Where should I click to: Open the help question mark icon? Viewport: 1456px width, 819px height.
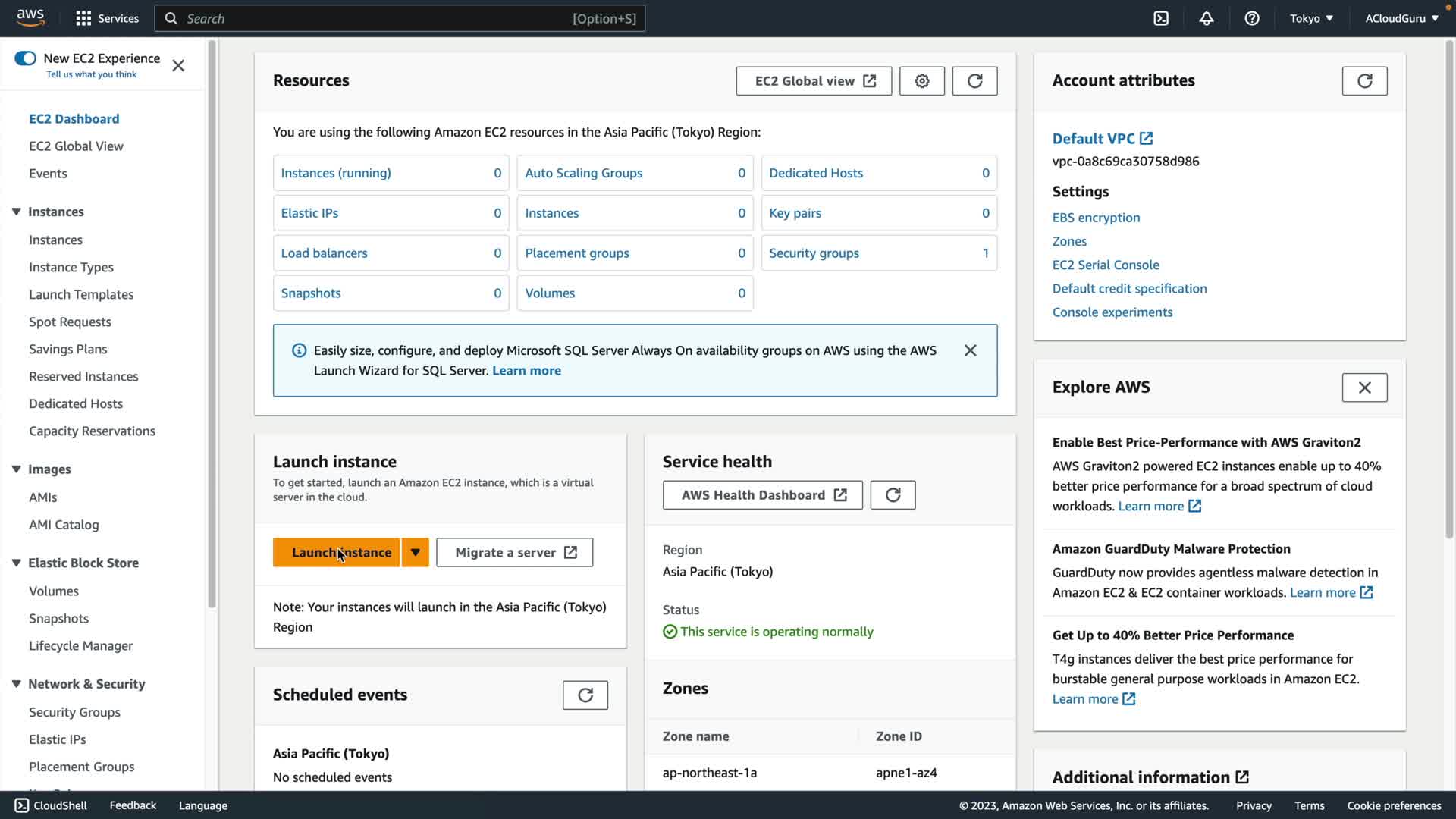click(1252, 18)
